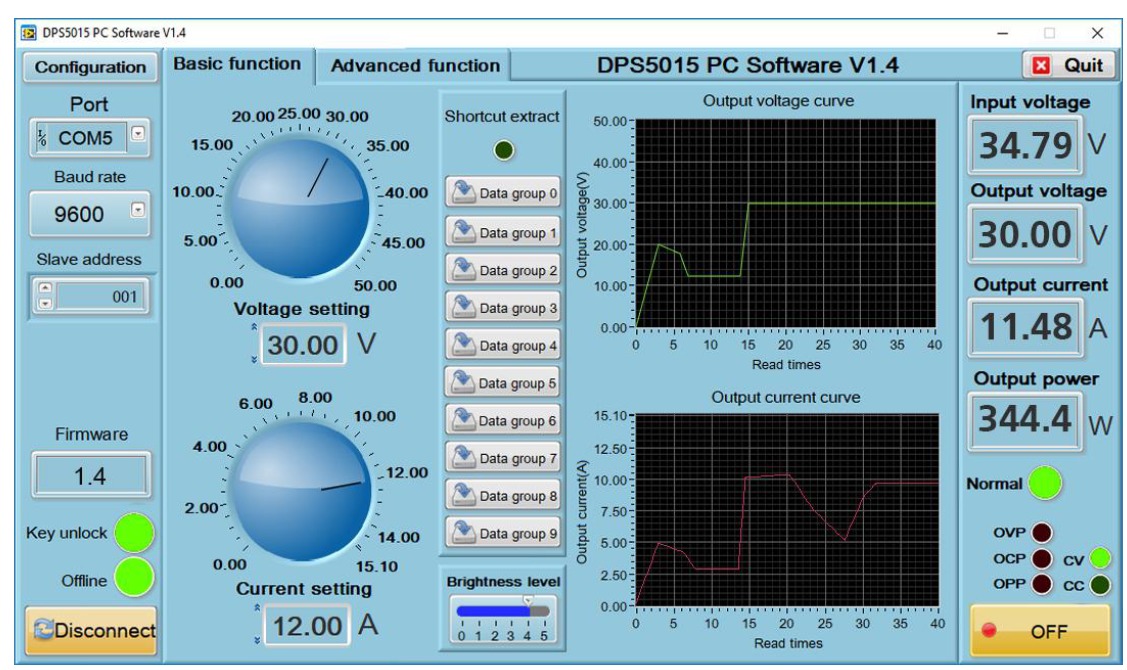The image size is (1127, 670).
Task: Click the Key unlock green indicator
Action: click(x=134, y=533)
